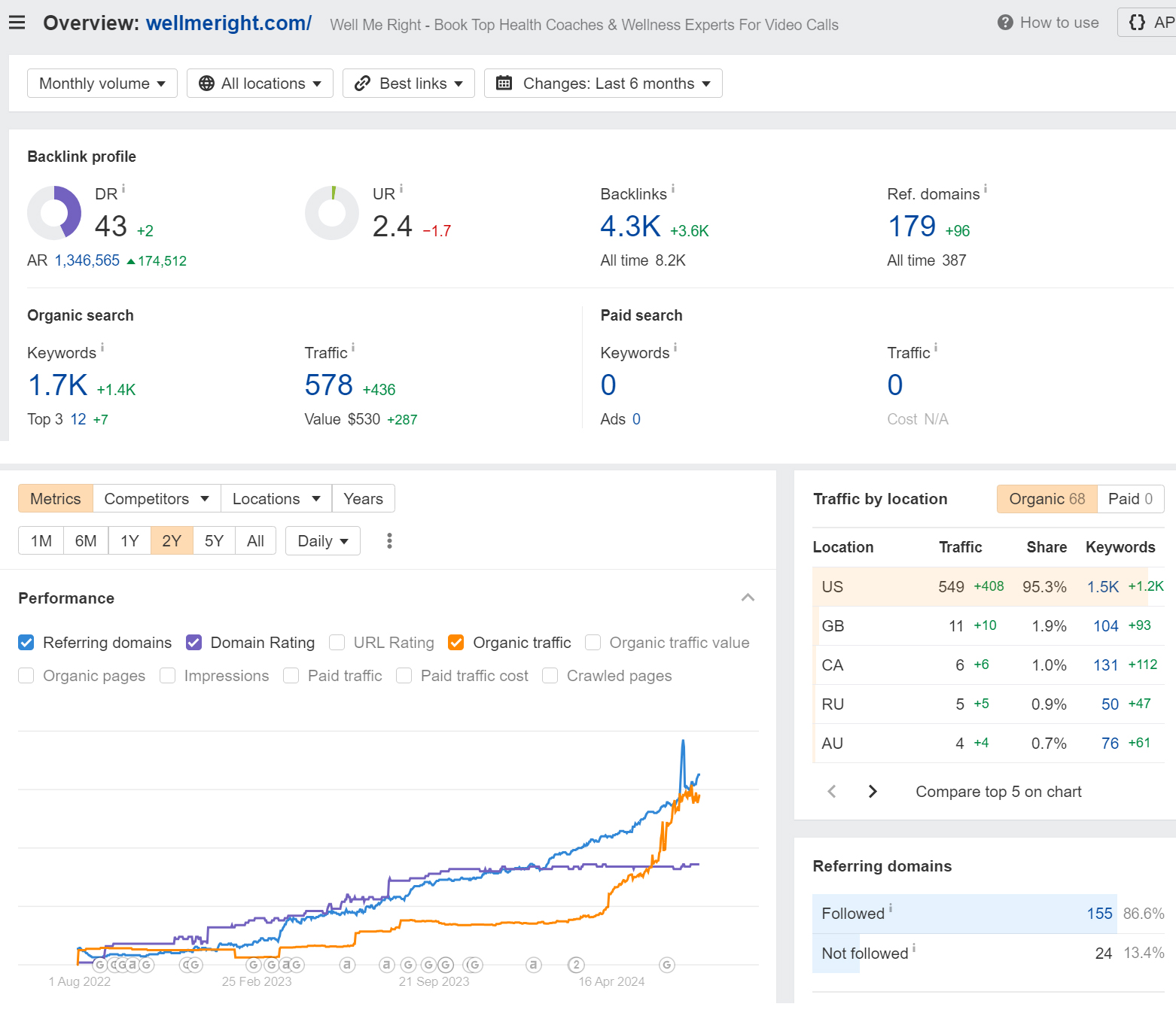Click Compare top 5 on chart
The image size is (1176, 1019).
(x=998, y=792)
